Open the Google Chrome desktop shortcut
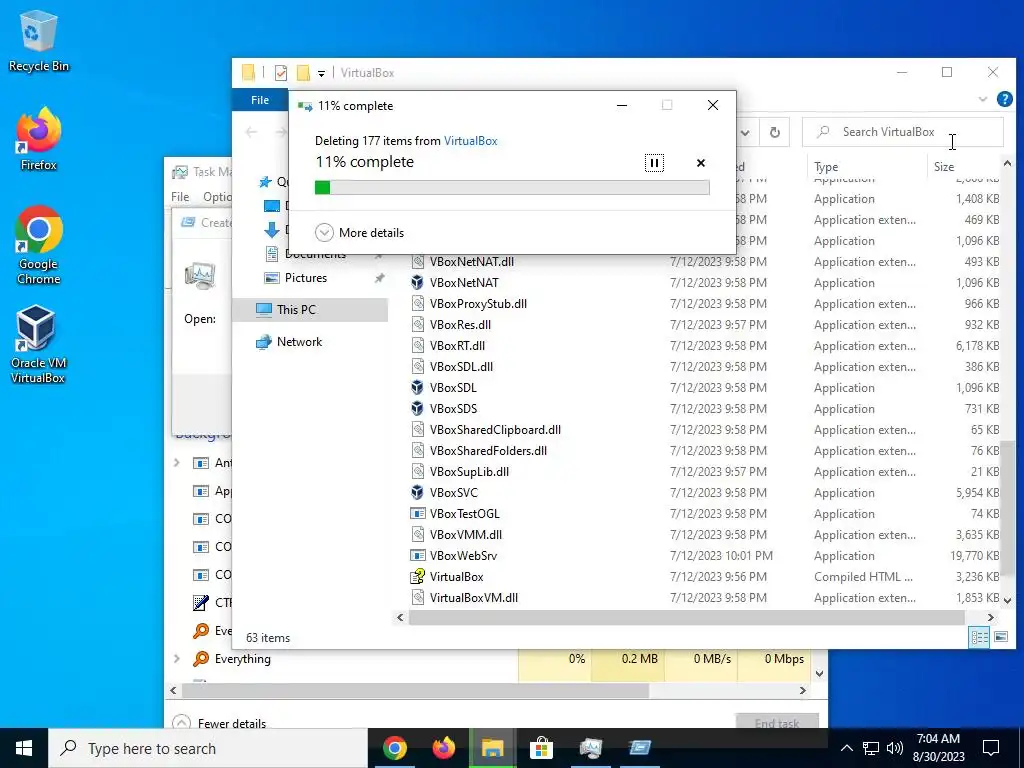 [39, 245]
